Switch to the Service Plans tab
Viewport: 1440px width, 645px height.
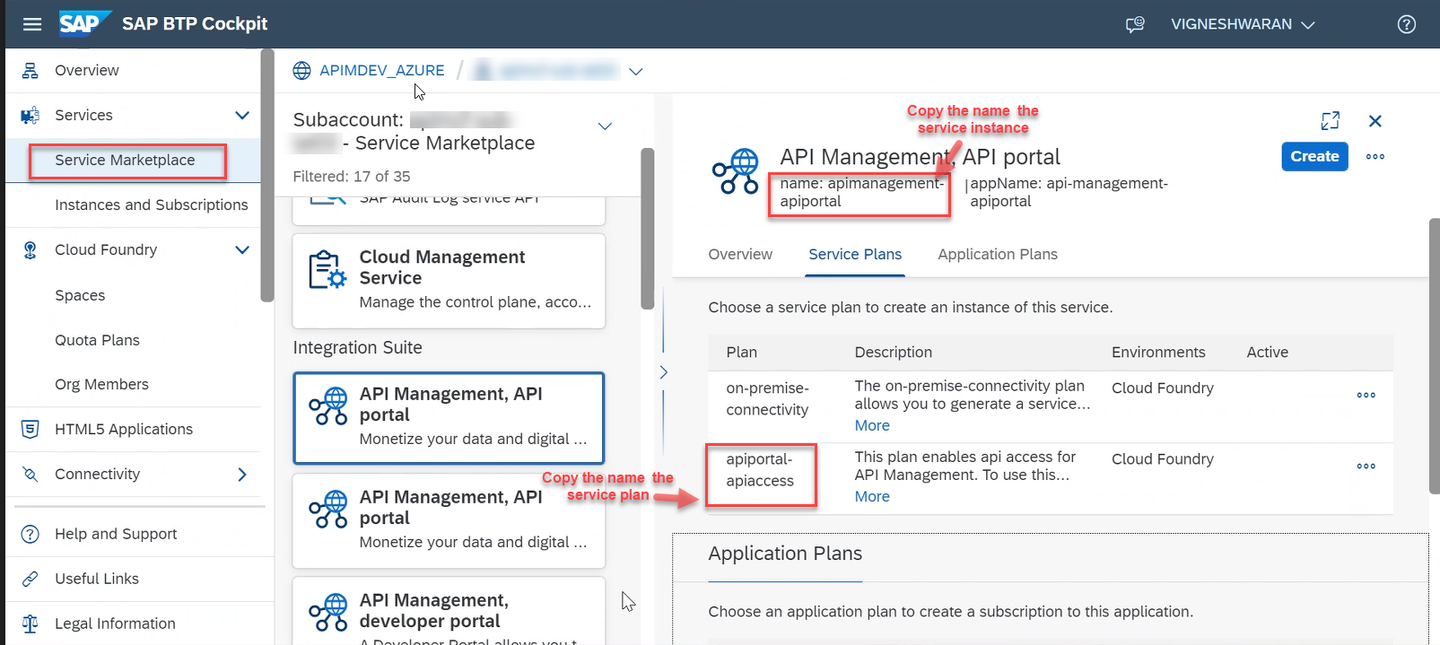click(855, 254)
